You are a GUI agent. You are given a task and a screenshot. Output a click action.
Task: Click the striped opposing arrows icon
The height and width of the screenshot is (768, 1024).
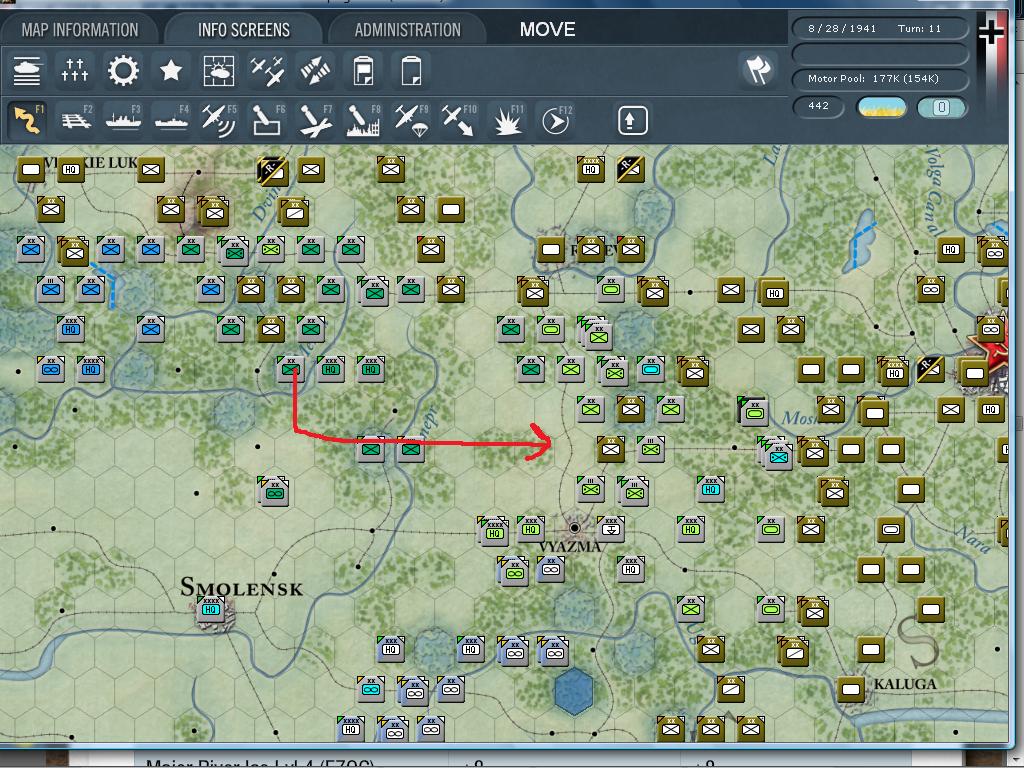[315, 71]
